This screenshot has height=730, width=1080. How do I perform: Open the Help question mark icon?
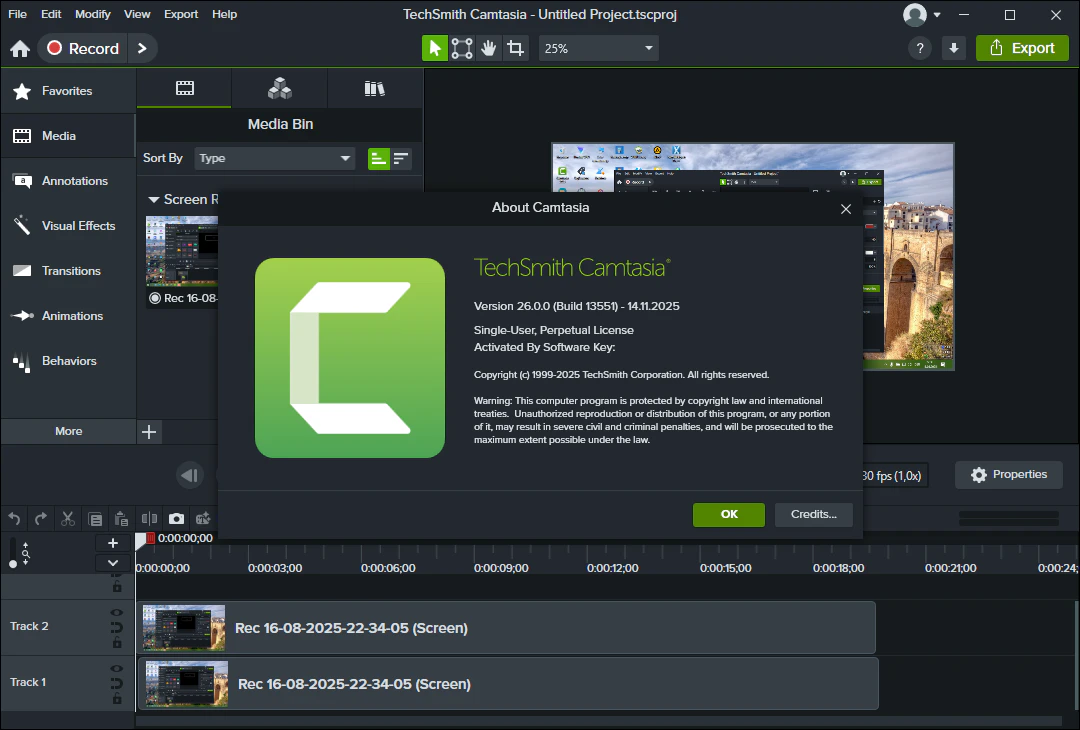click(920, 48)
